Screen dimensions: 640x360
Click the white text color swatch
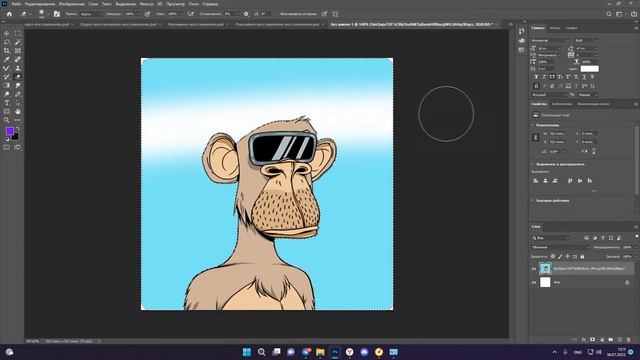tap(589, 69)
